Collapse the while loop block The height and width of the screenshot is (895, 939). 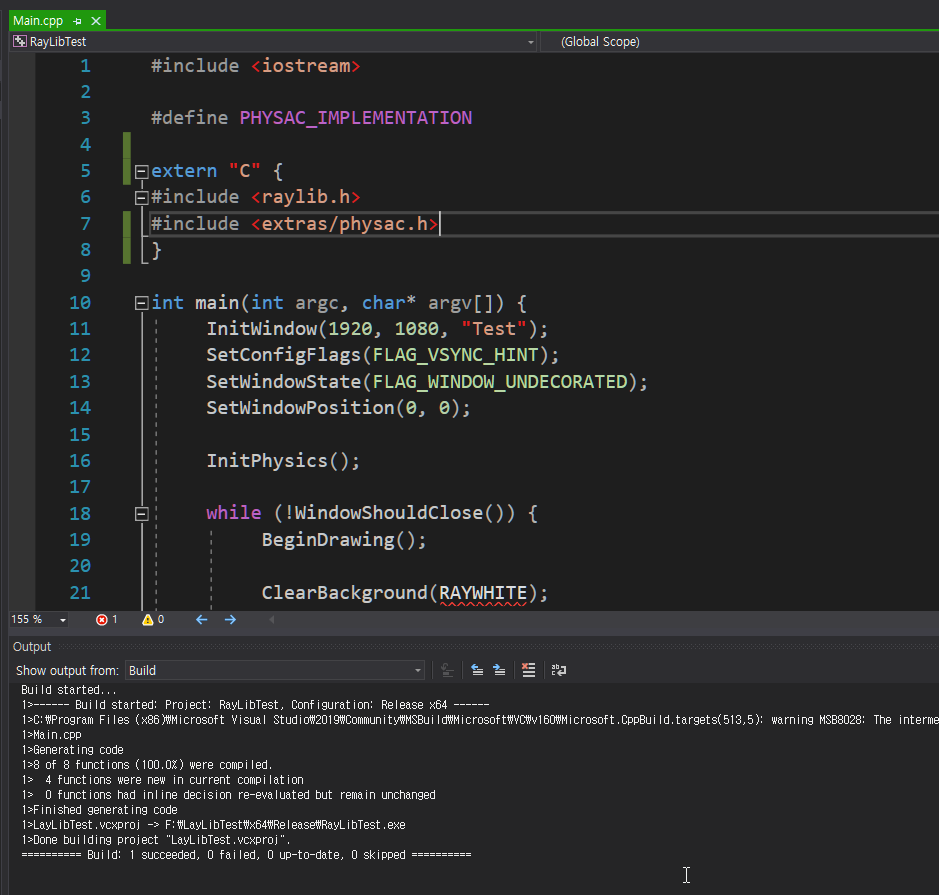pyautogui.click(x=141, y=514)
